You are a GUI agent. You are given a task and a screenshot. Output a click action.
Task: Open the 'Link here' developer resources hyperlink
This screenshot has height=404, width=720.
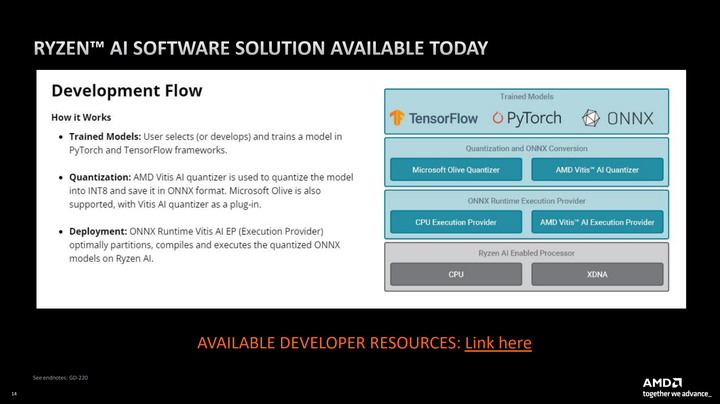[498, 343]
